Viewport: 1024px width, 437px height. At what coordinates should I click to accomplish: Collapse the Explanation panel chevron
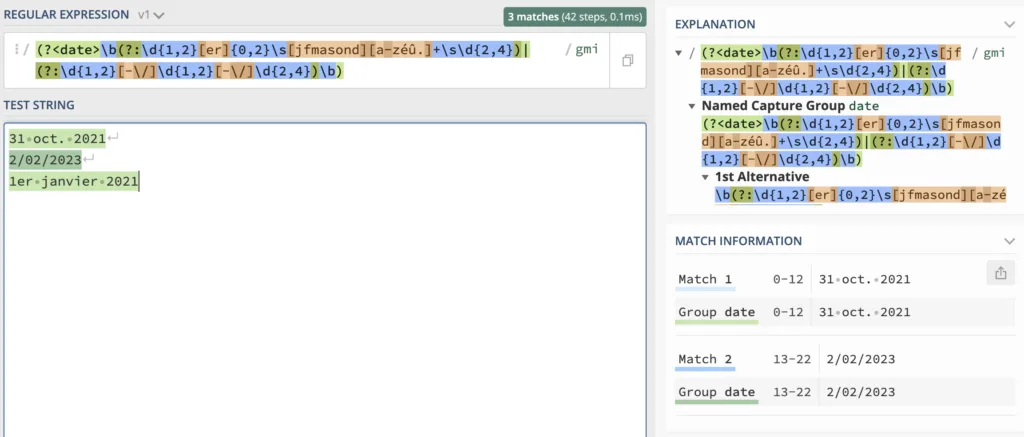1009,24
